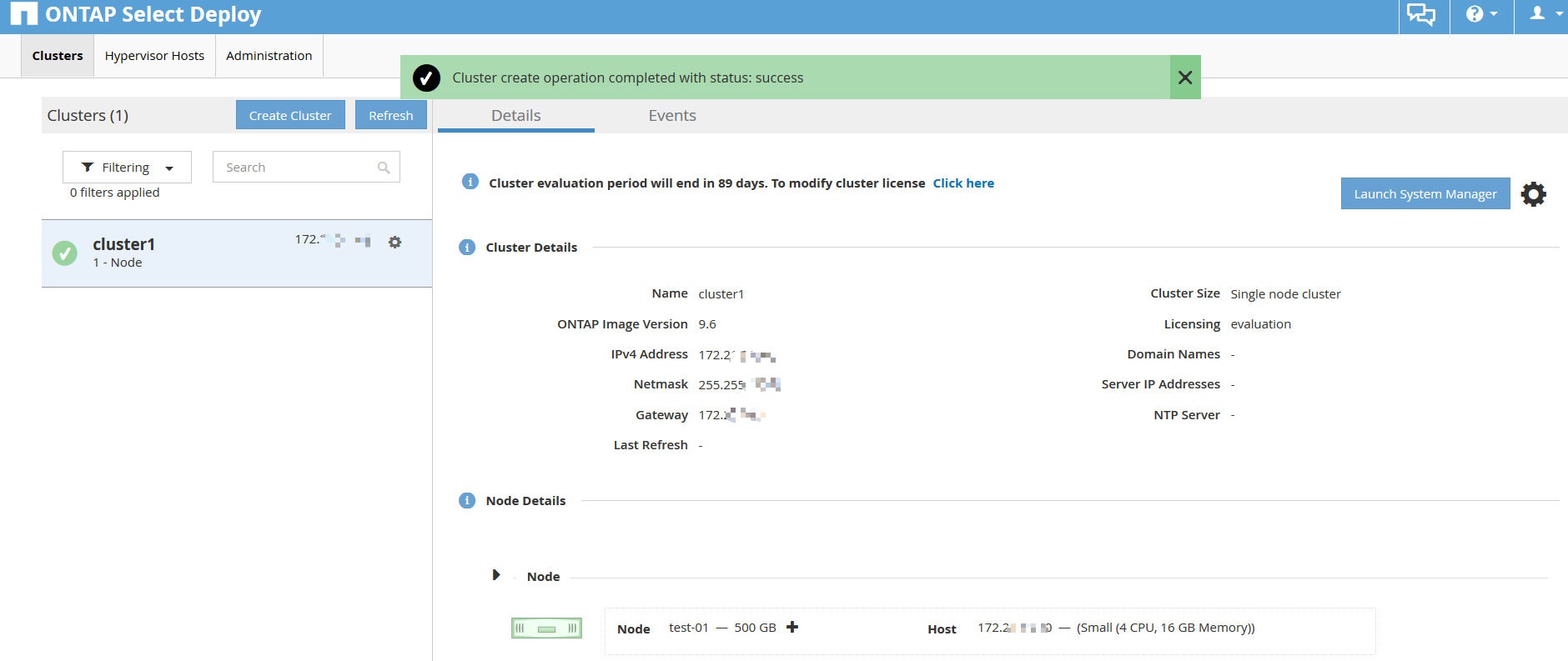
Task: Click the search magnifier icon
Action: 384,168
